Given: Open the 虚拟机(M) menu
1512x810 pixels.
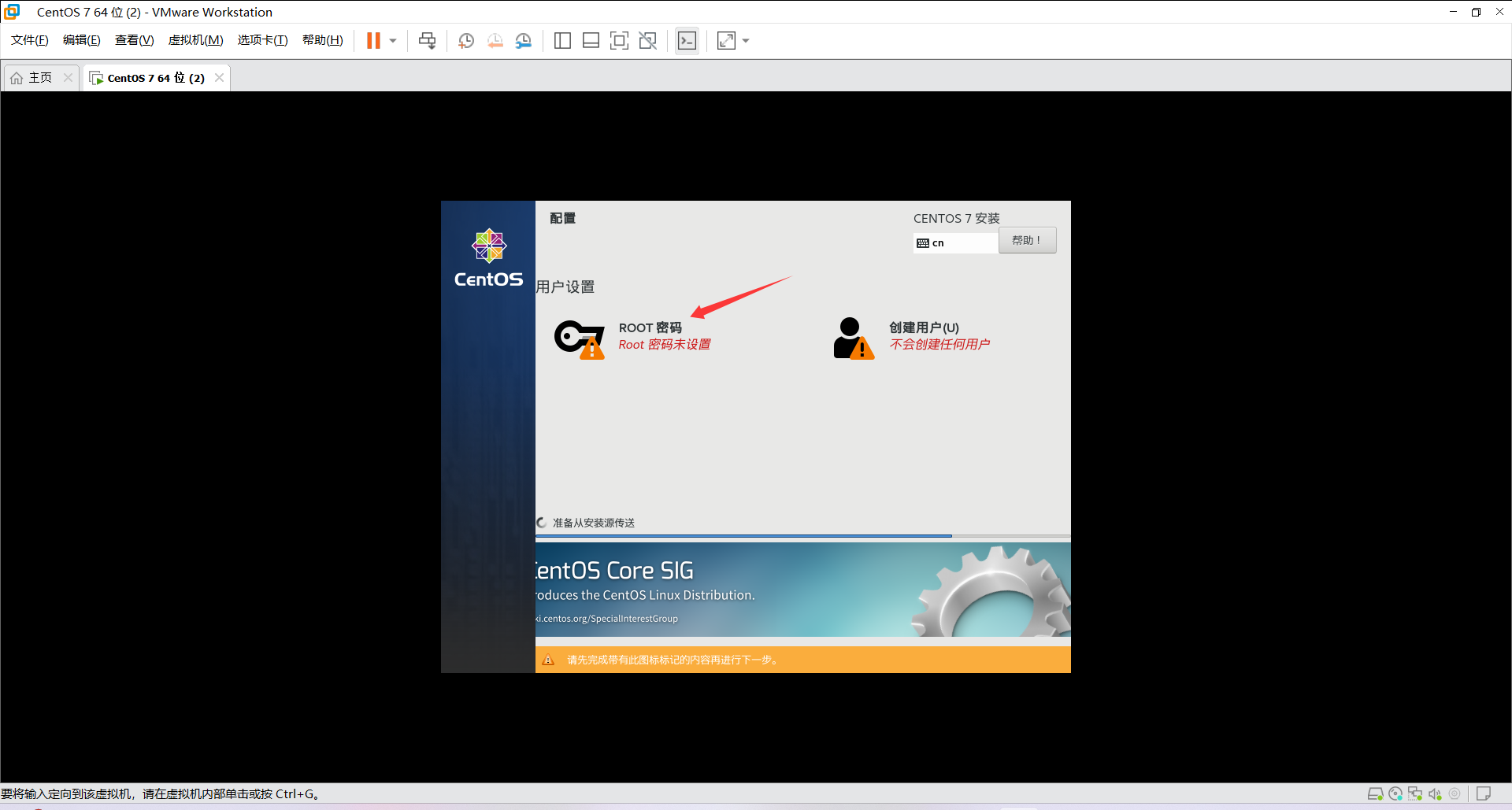Looking at the screenshot, I should [x=196, y=40].
